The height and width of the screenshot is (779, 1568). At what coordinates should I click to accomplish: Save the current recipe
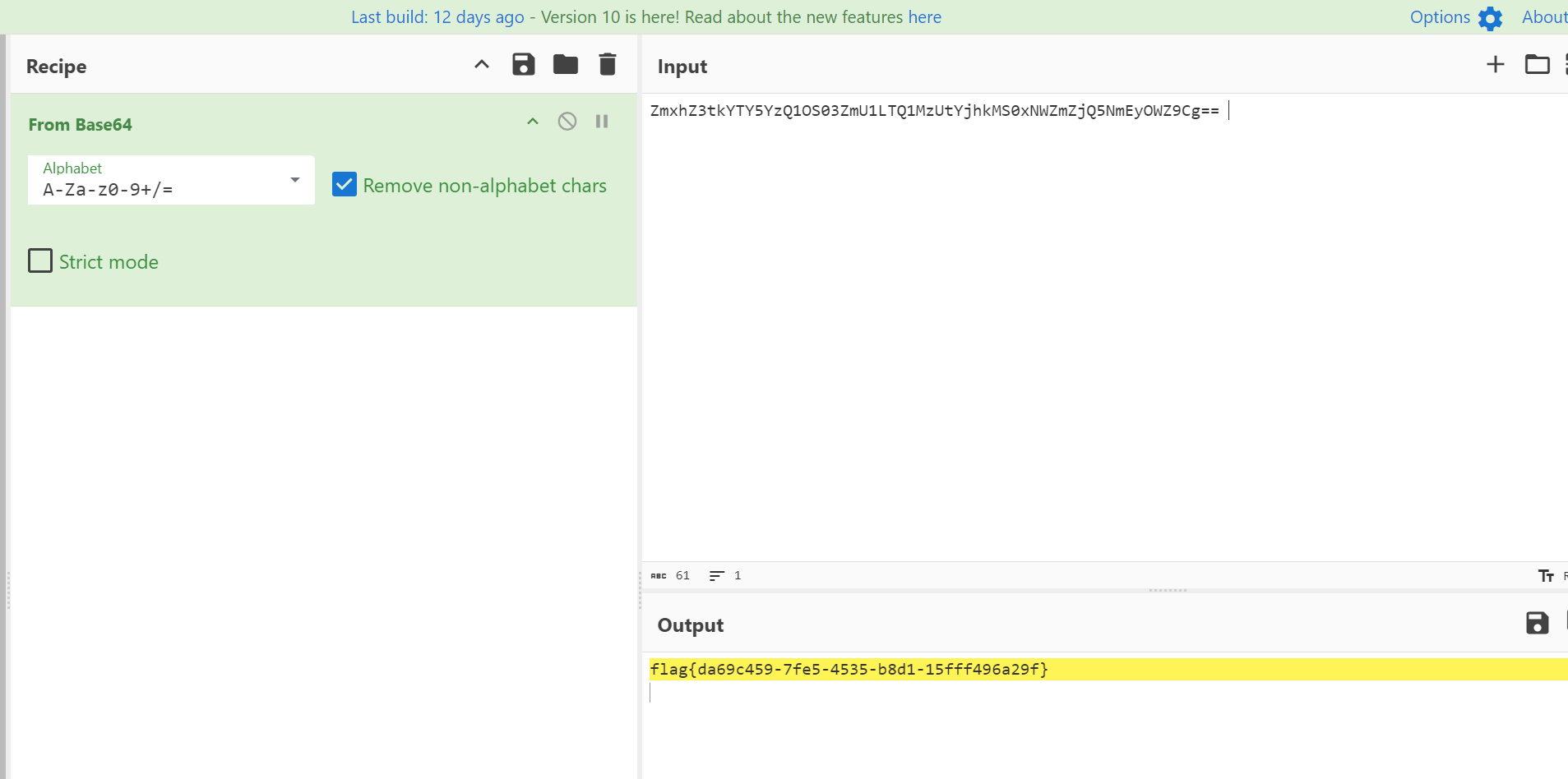523,65
